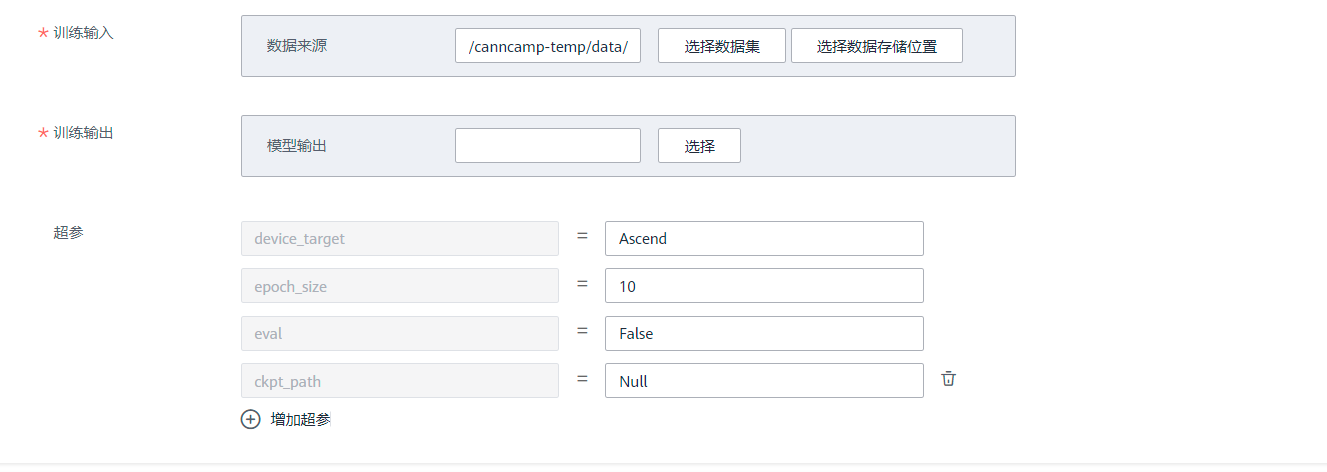Click the ckpt_path name field
The height and width of the screenshot is (472, 1327).
tap(399, 381)
